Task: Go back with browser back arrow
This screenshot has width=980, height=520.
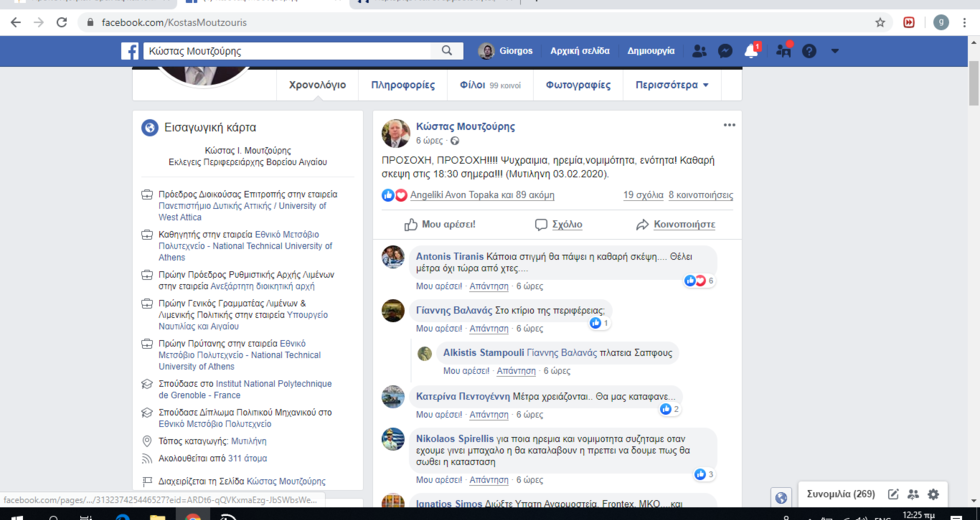Action: click(x=16, y=22)
